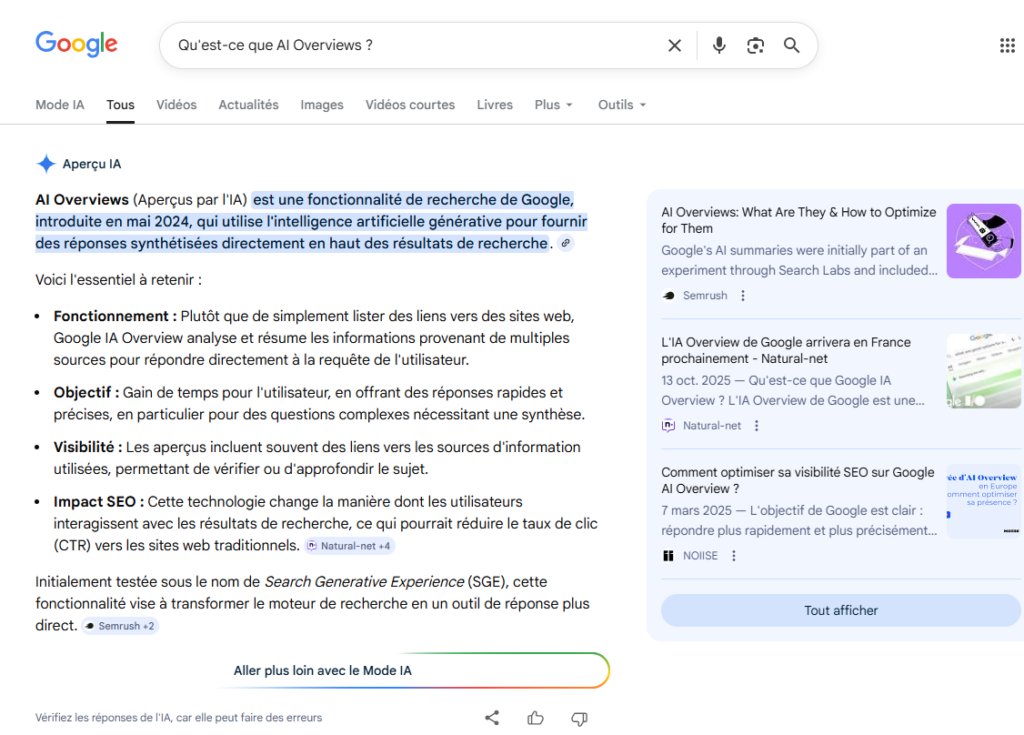This screenshot has height=735, width=1024.
Task: Open the Natural-net +4 source chip
Action: click(x=350, y=546)
